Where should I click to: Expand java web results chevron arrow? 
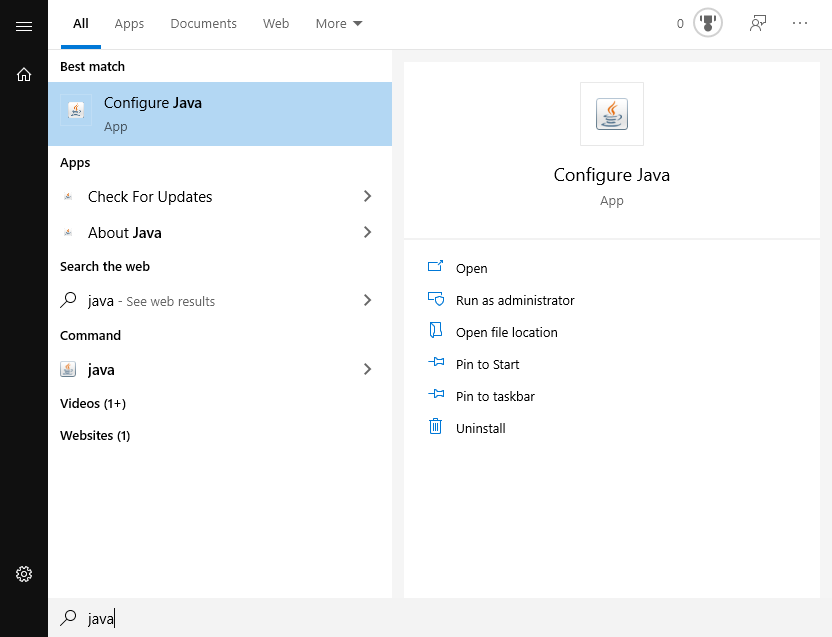click(x=367, y=300)
